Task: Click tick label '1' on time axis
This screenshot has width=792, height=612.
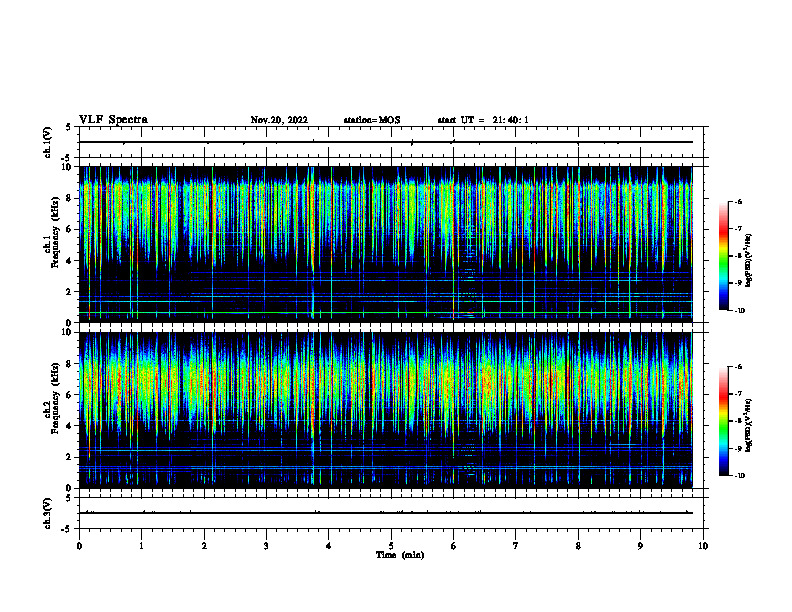Action: click(141, 546)
